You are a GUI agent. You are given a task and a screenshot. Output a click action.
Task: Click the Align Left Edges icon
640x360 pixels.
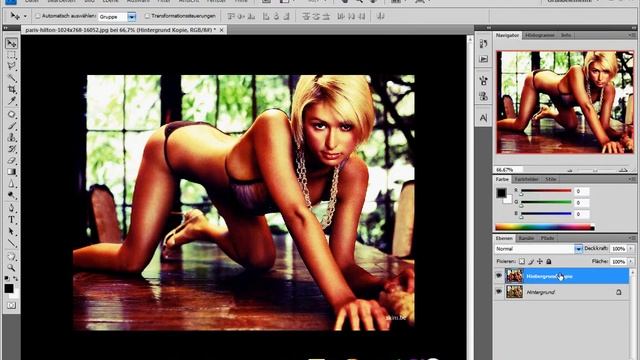[x=266, y=16]
